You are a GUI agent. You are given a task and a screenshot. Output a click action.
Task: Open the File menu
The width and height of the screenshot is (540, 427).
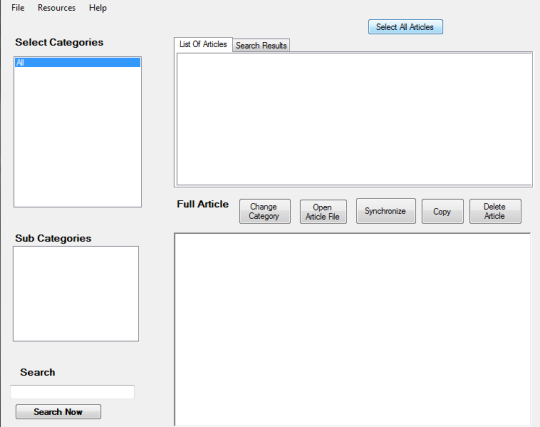tap(18, 8)
